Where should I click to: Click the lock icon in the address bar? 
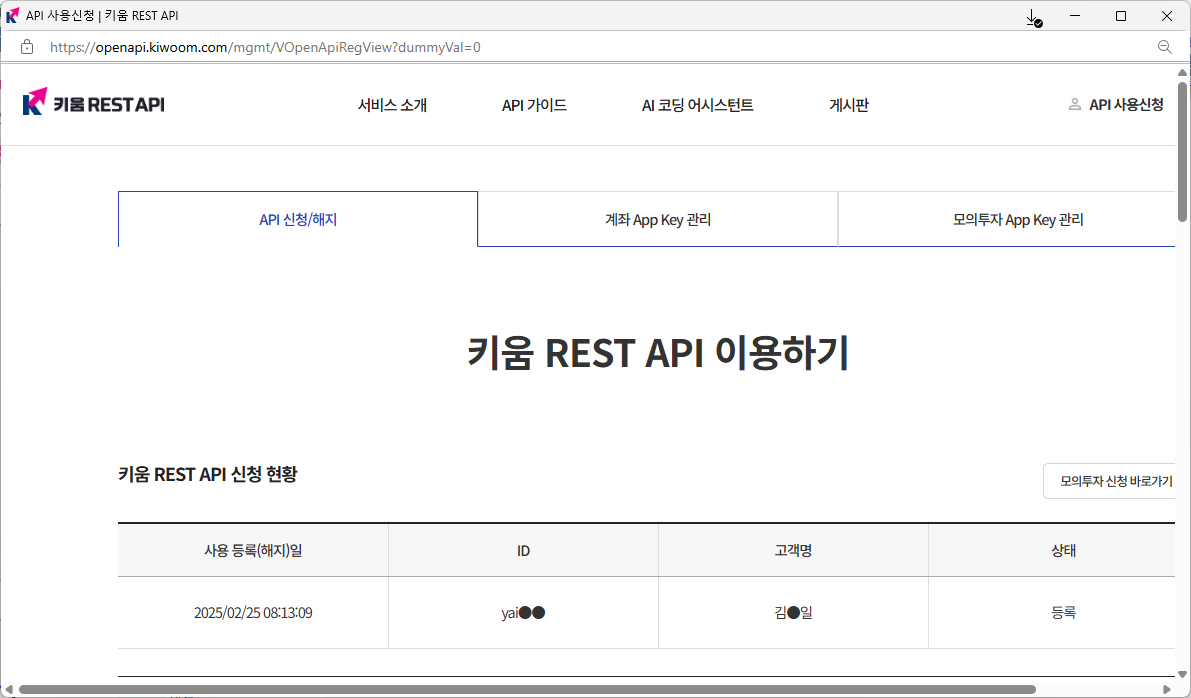27,47
